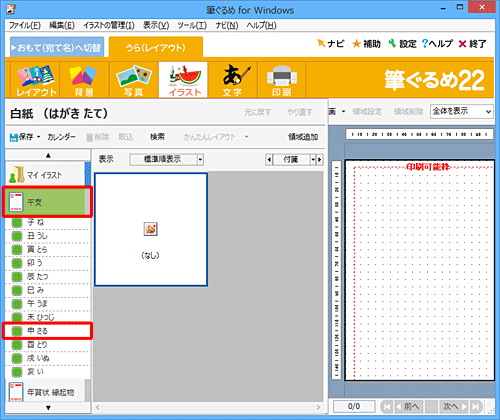Open the イラストの管理(I) menu
The height and width of the screenshot is (420, 500).
[x=109, y=25]
